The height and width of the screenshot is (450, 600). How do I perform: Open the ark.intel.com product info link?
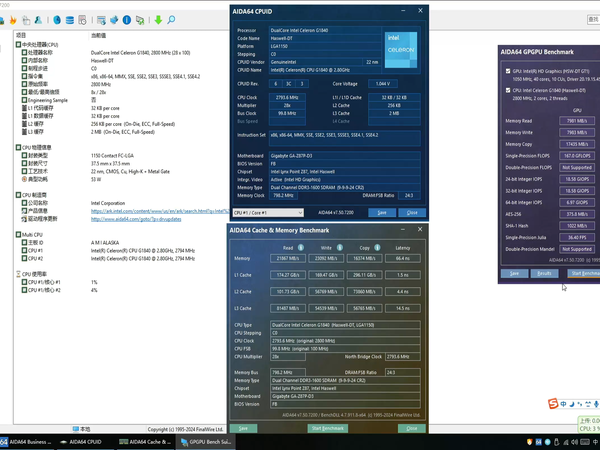tap(160, 211)
